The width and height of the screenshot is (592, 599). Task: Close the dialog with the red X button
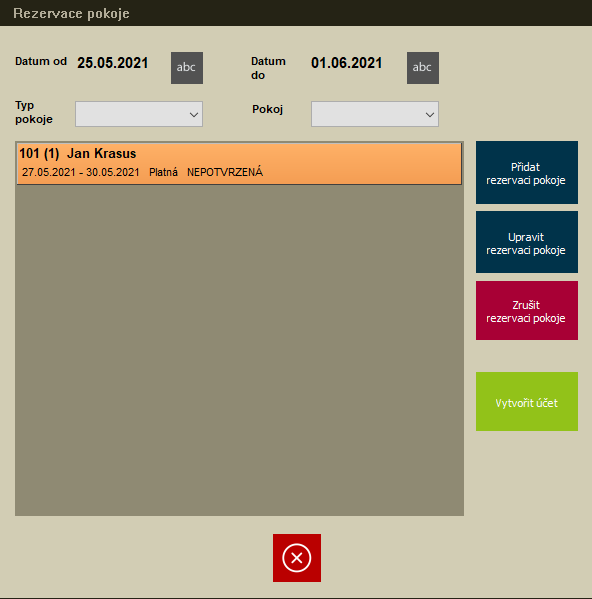coord(297,558)
